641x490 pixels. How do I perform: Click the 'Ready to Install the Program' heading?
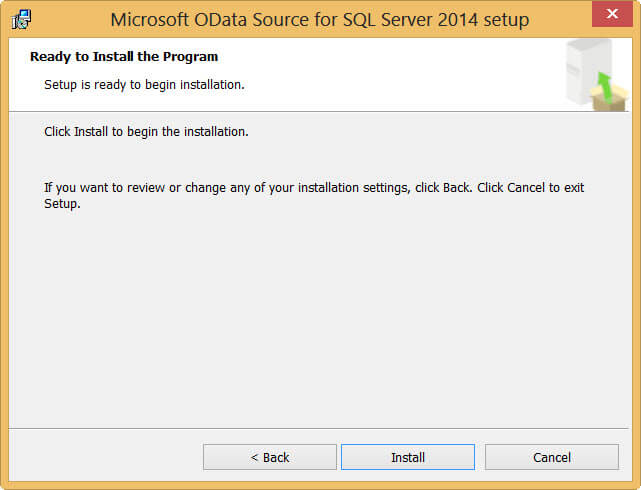124,57
